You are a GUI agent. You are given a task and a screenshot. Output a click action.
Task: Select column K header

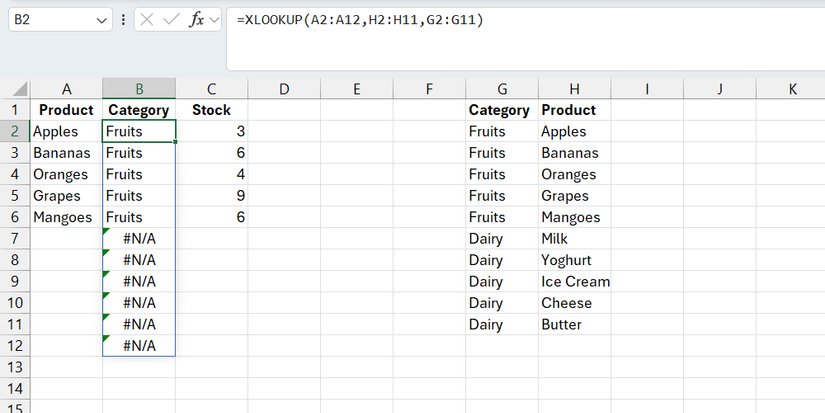click(793, 89)
